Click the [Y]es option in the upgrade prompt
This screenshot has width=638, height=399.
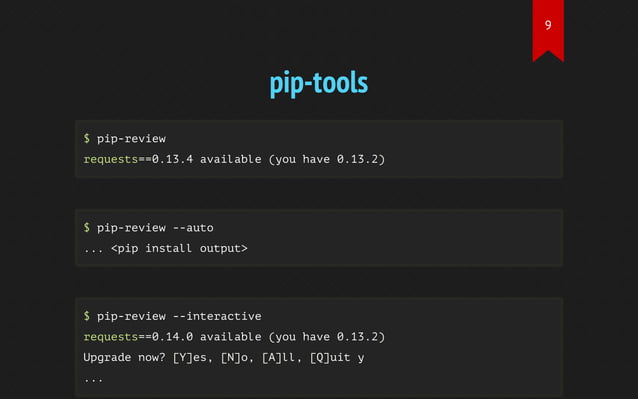(192, 358)
